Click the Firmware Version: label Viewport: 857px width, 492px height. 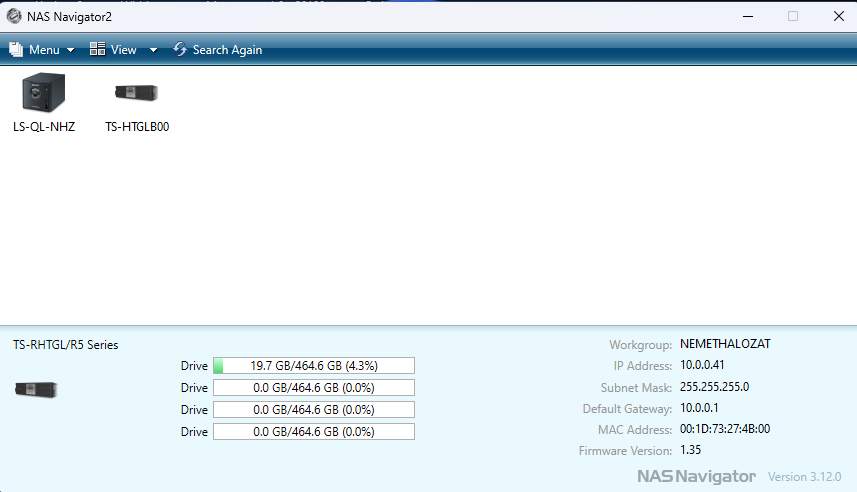coord(625,451)
